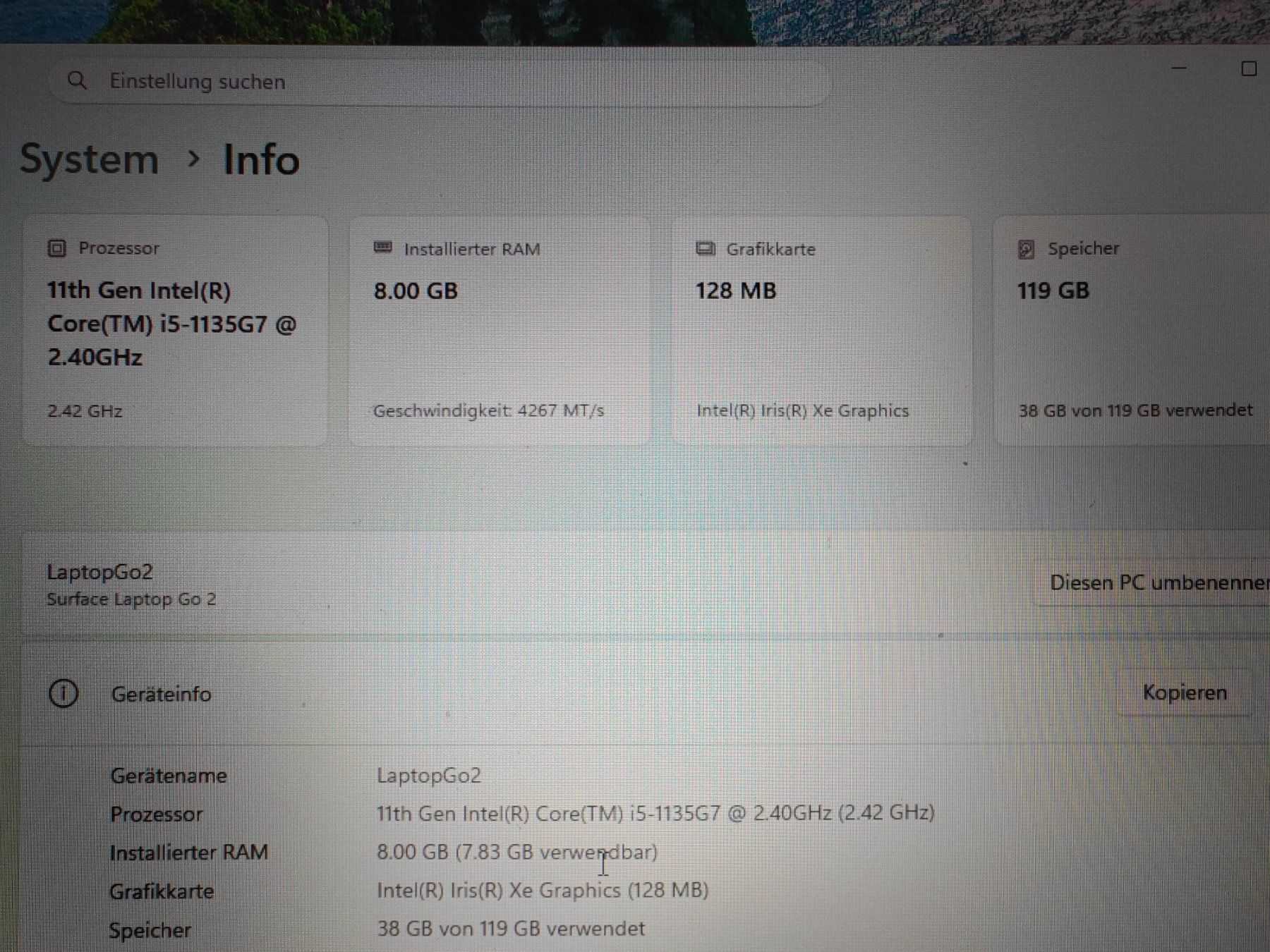Click the search magnifier icon

coord(77,80)
